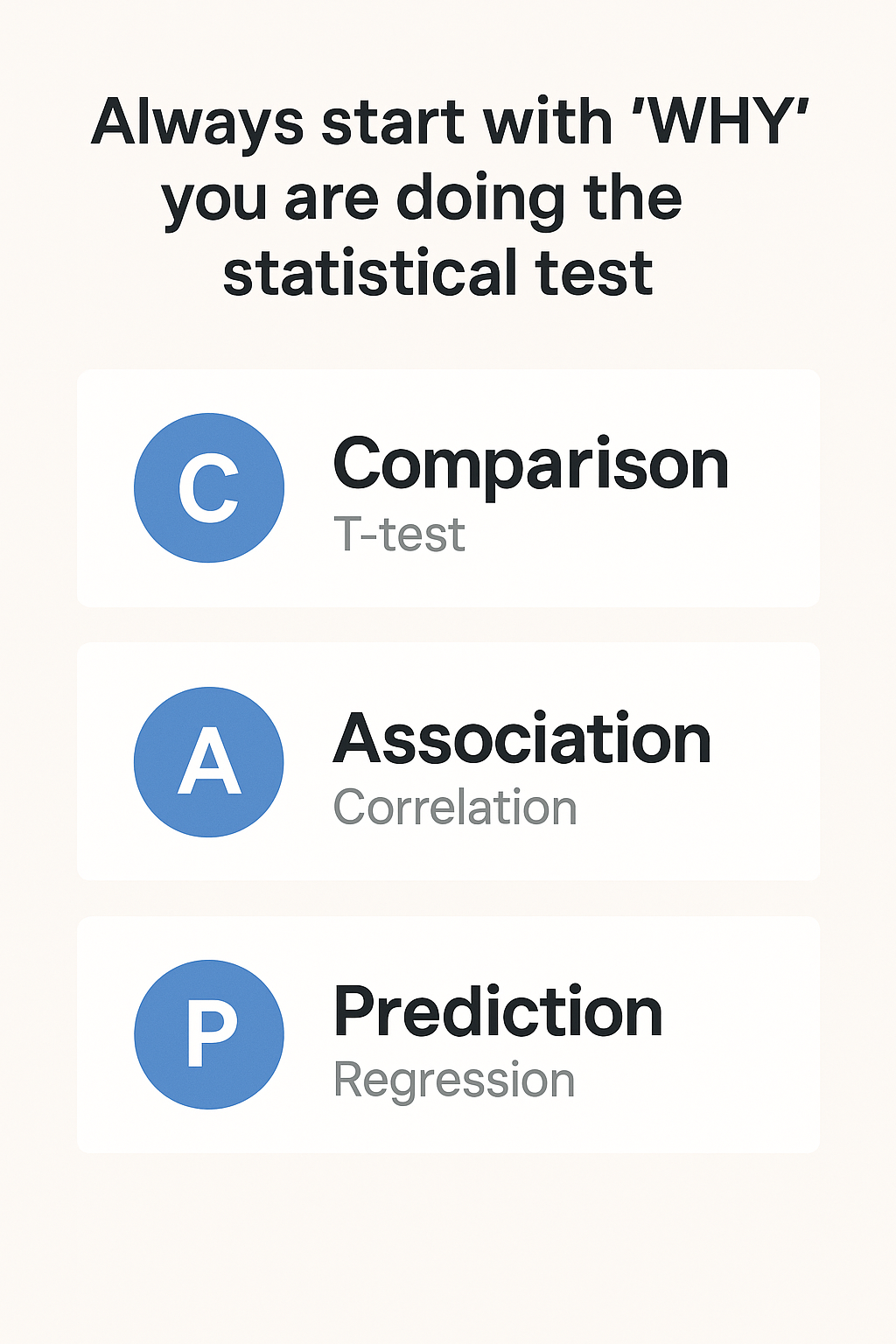Click the Correlation subtitle text
The width and height of the screenshot is (896, 1344).
[455, 808]
